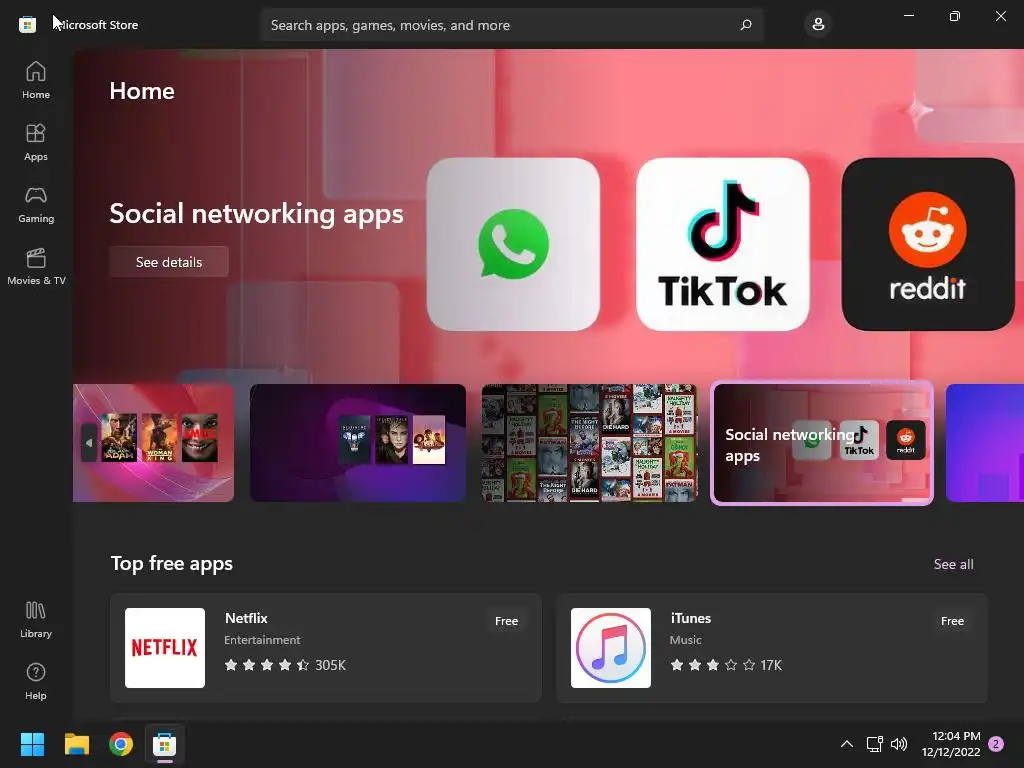Click Netflix rating count 305K
The width and height of the screenshot is (1024, 768).
coord(330,665)
